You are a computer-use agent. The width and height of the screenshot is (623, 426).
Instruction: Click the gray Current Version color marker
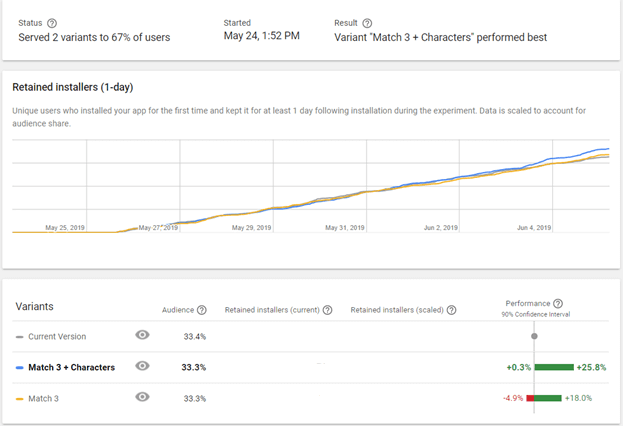point(20,337)
